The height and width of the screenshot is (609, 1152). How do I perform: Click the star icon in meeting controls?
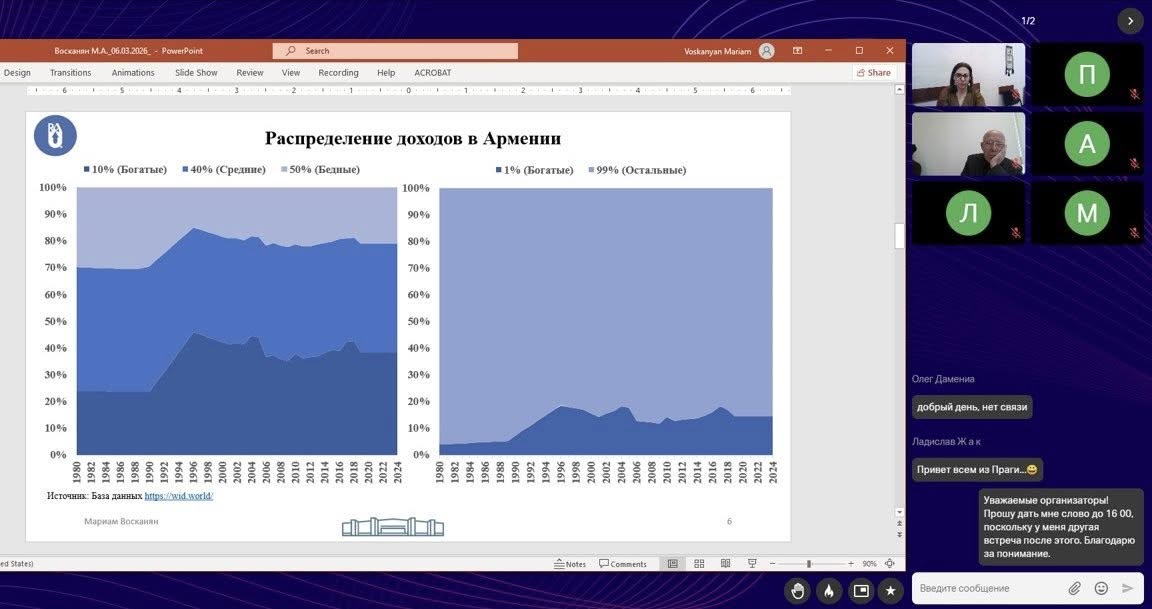(891, 590)
